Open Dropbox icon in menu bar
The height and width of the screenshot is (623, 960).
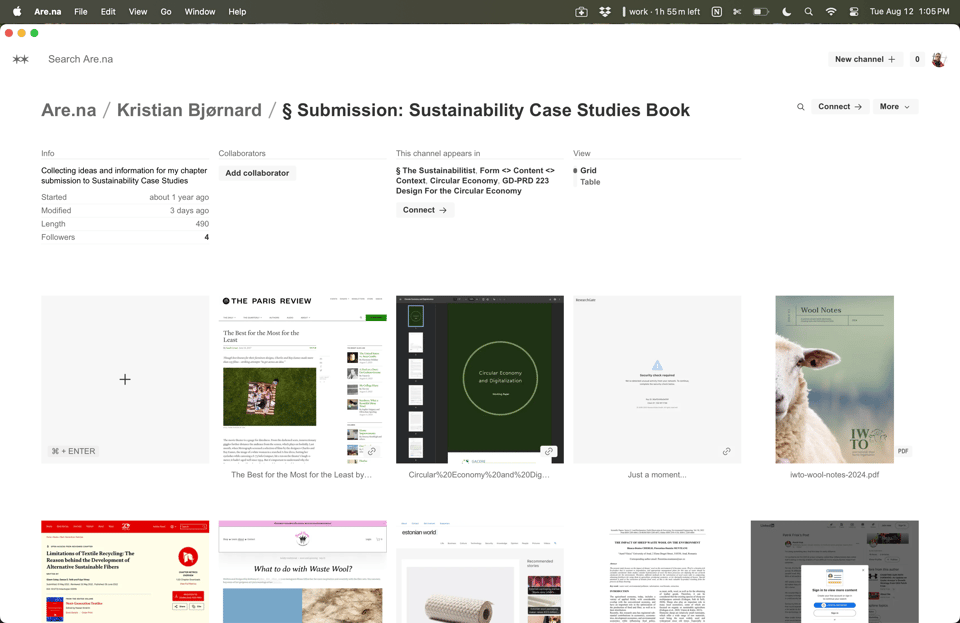click(x=605, y=12)
